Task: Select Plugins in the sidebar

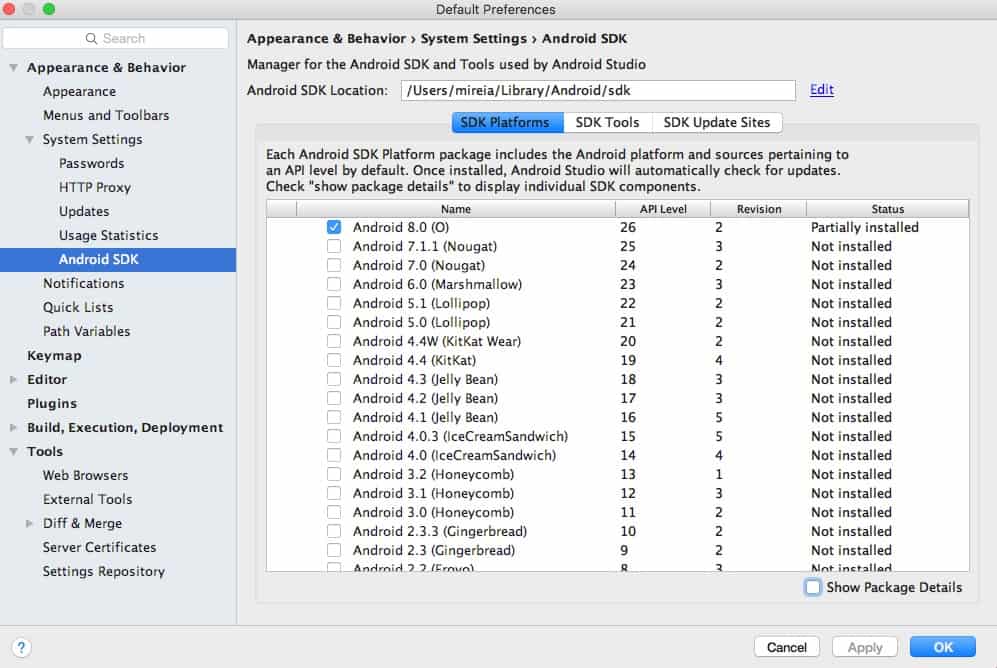Action: point(52,404)
